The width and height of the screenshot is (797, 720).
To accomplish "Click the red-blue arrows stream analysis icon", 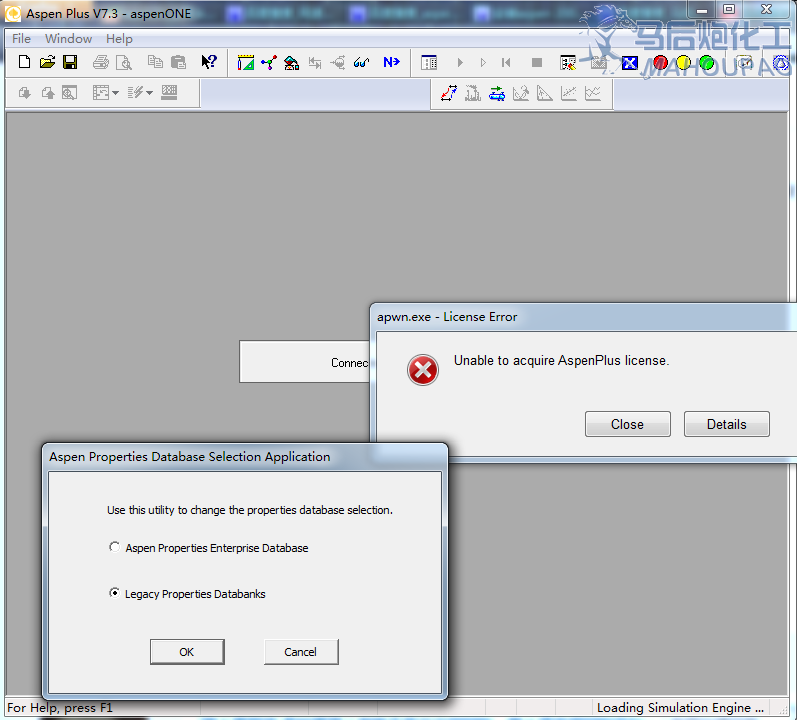I will 449,93.
